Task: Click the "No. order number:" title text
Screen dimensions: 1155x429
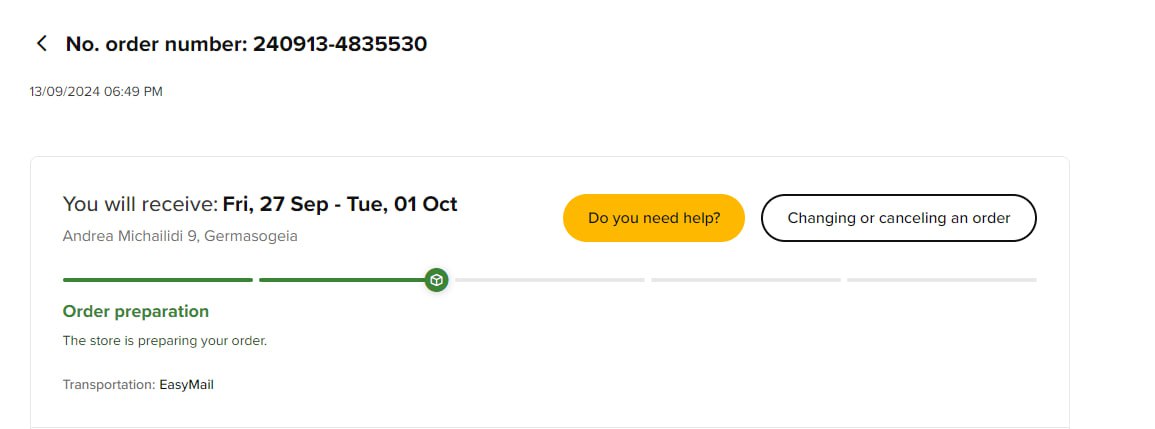Action: pyautogui.click(x=157, y=44)
